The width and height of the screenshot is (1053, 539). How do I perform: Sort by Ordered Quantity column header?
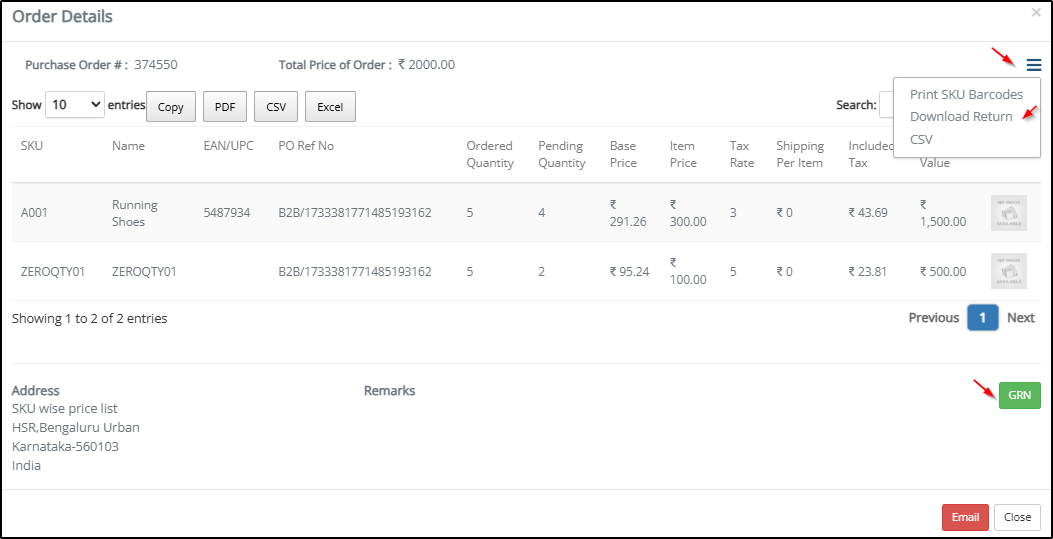489,154
